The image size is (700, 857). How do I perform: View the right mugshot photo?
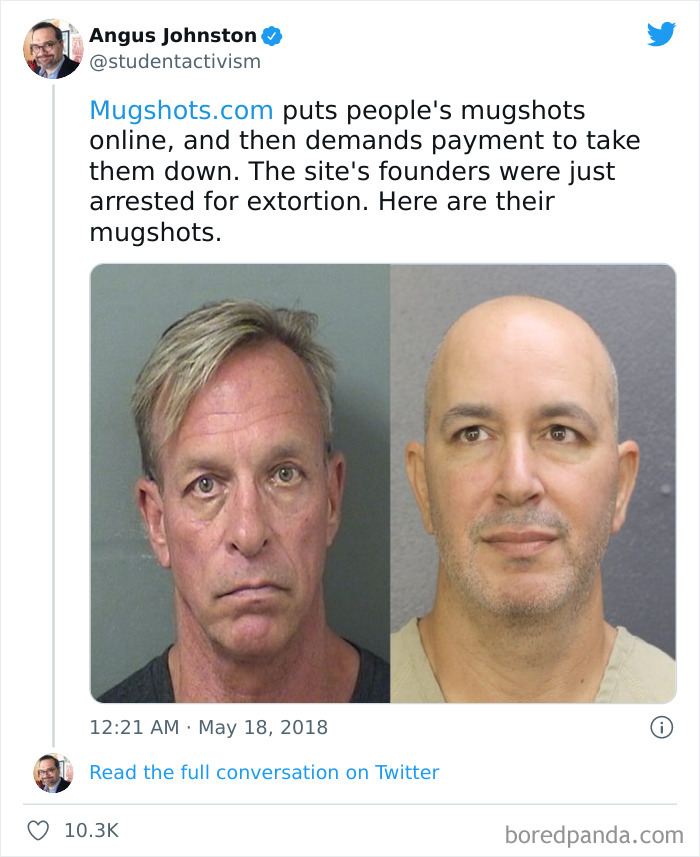(x=533, y=483)
